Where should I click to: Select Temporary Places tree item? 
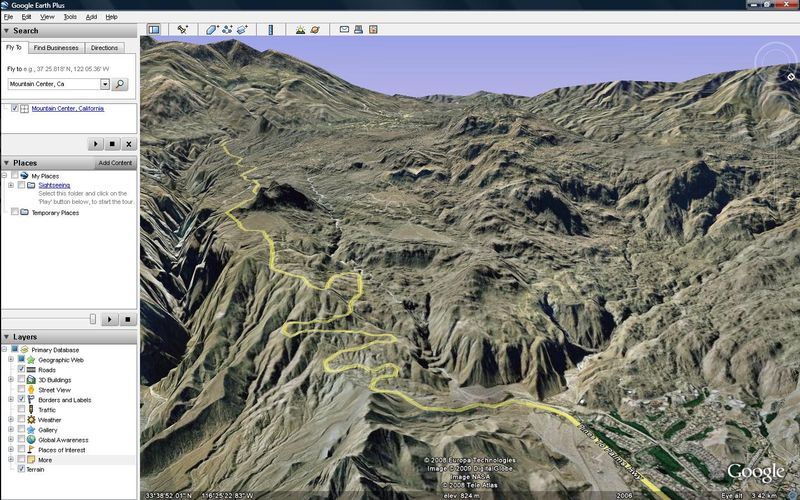point(55,212)
